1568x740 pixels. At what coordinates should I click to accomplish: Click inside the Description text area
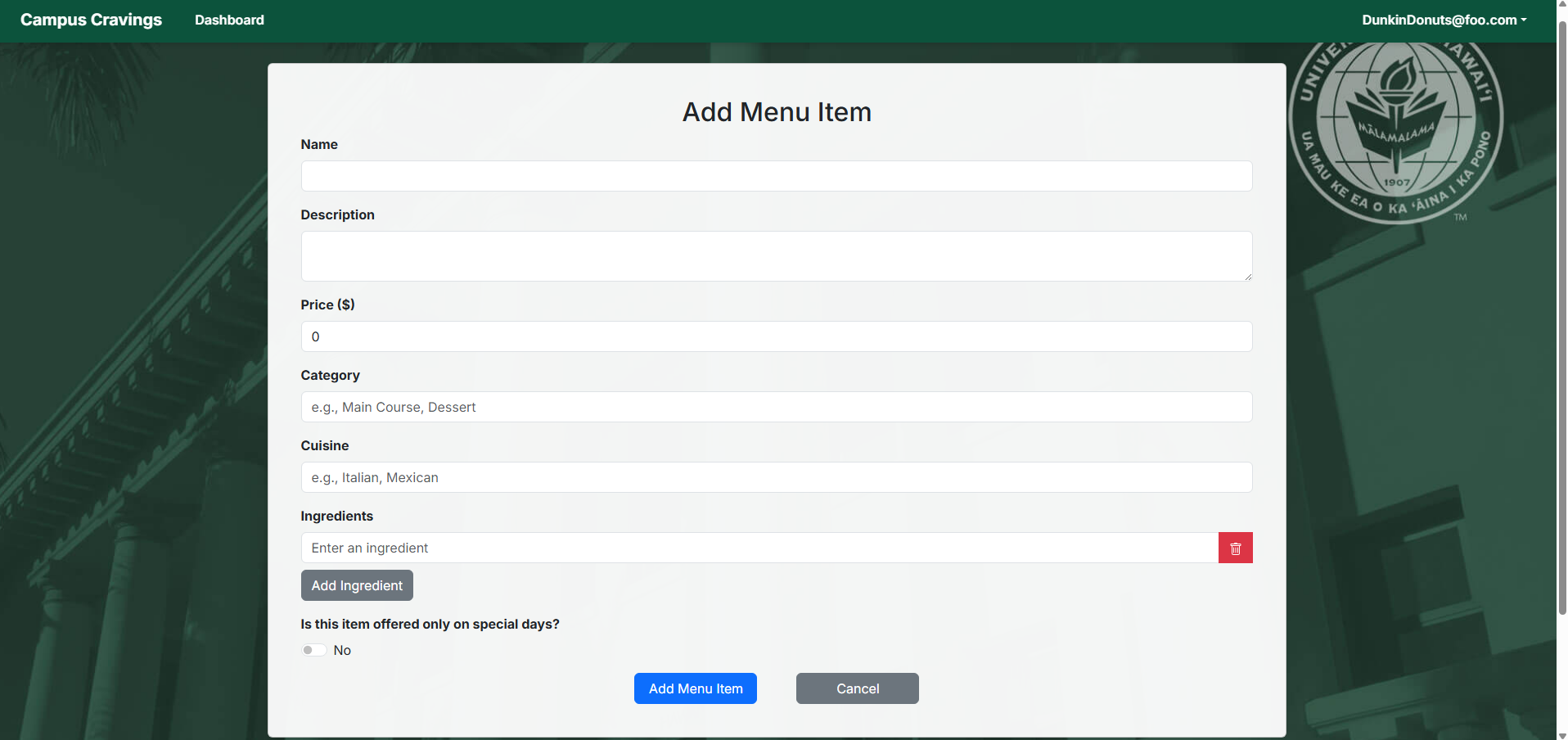coord(776,255)
